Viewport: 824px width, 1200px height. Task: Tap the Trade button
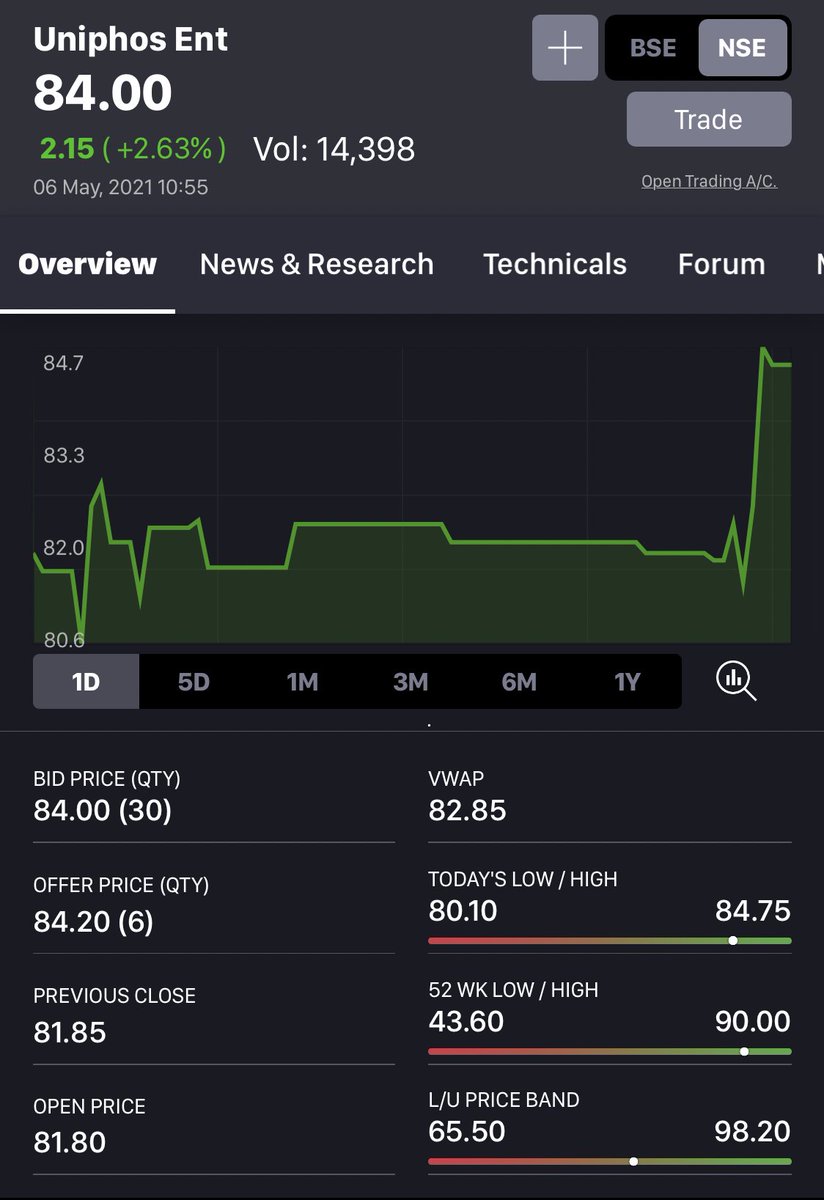point(708,118)
